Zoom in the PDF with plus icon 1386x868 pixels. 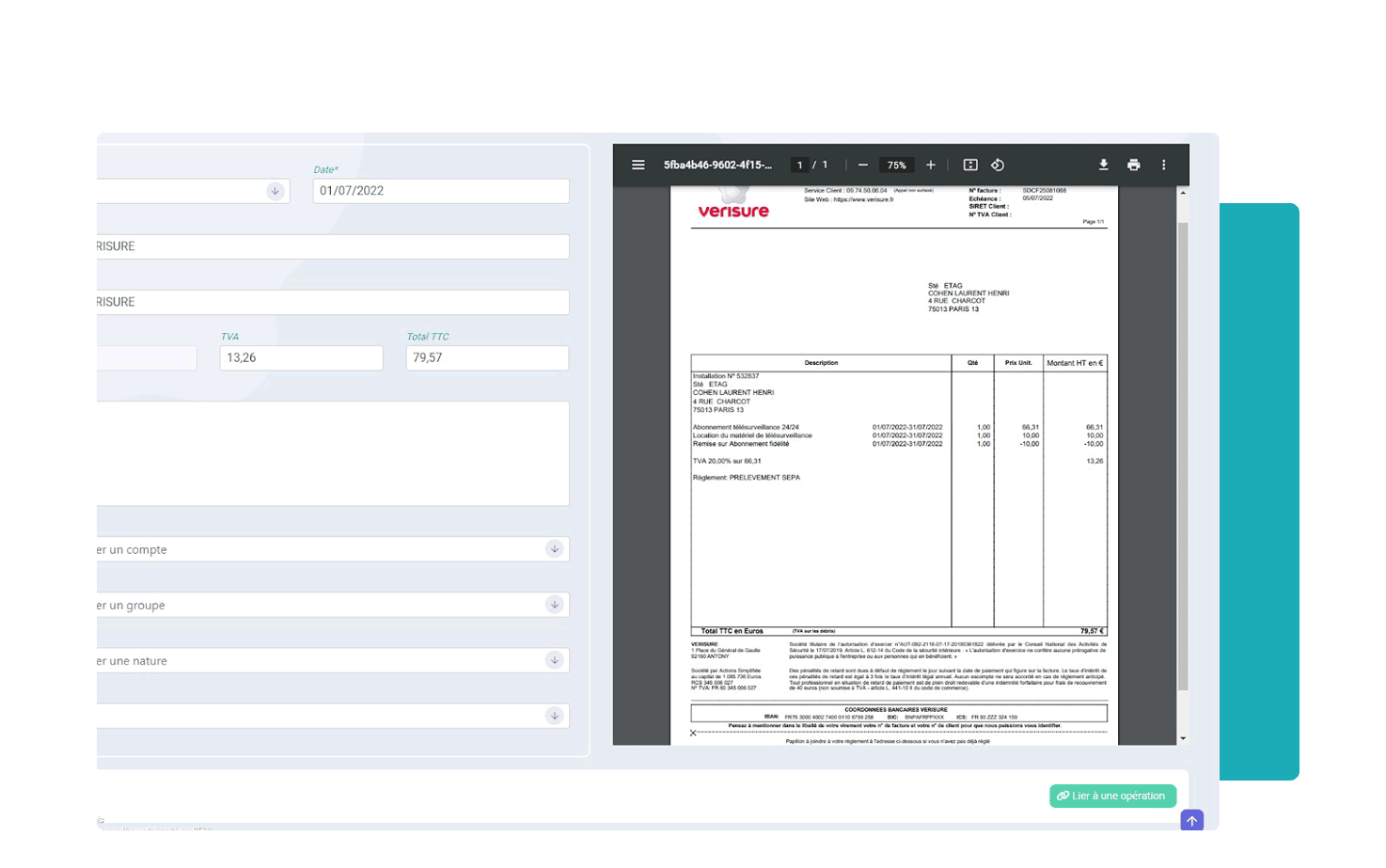pyautogui.click(x=931, y=165)
